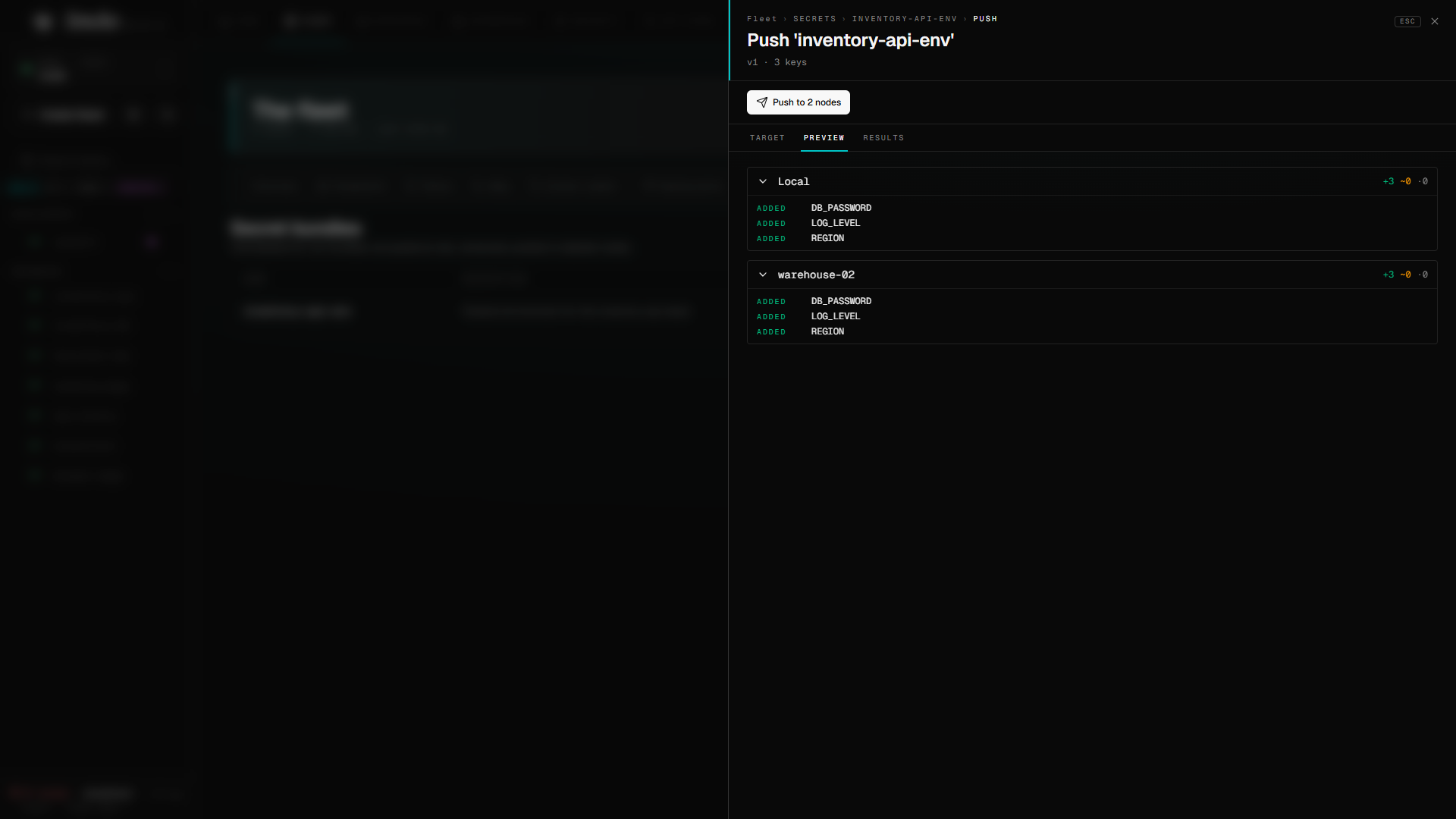Click the ~0 changed count for warehouse-02
The width and height of the screenshot is (1456, 819).
1406,275
